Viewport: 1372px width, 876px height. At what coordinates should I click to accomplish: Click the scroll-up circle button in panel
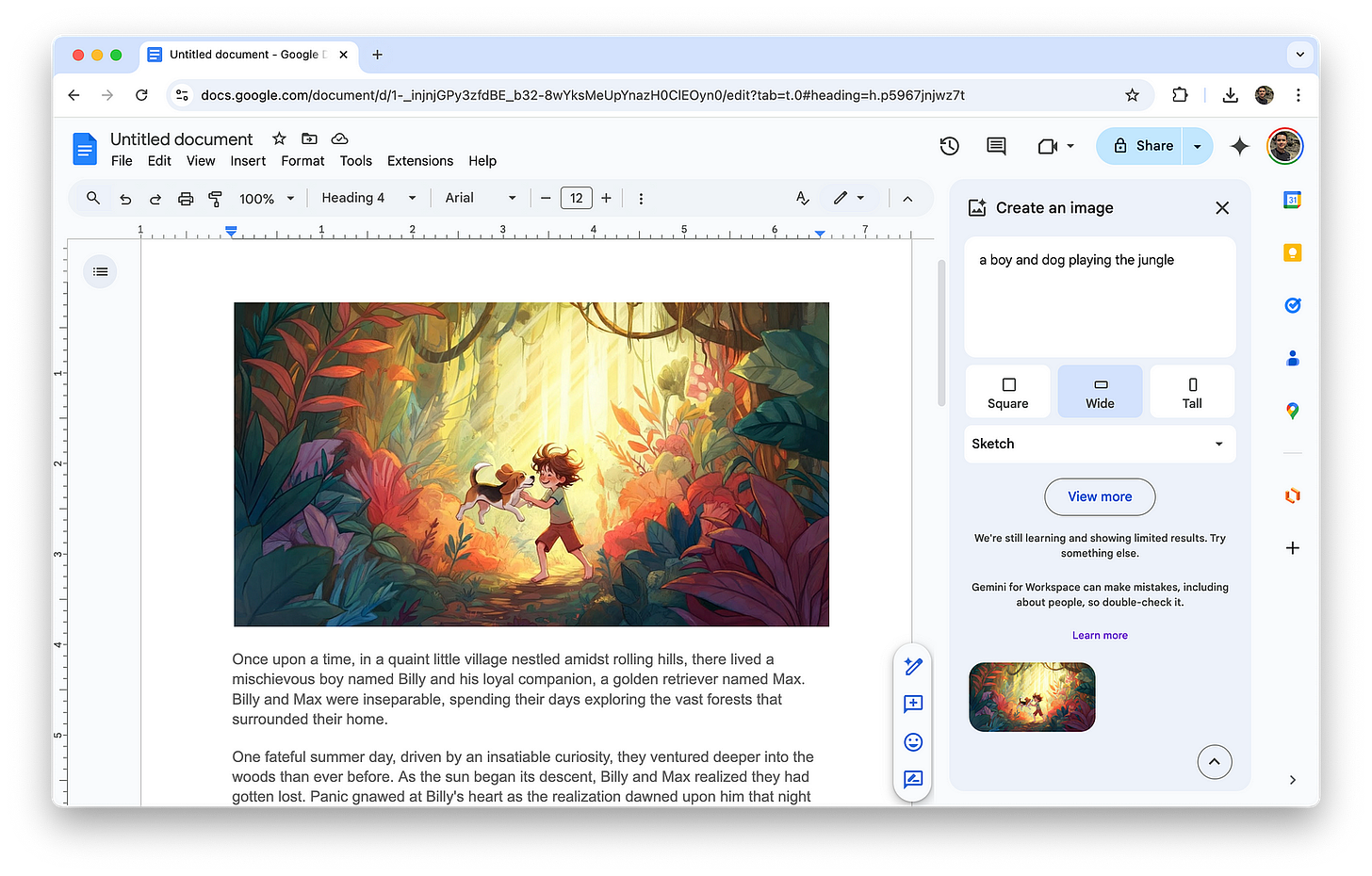(x=1215, y=762)
